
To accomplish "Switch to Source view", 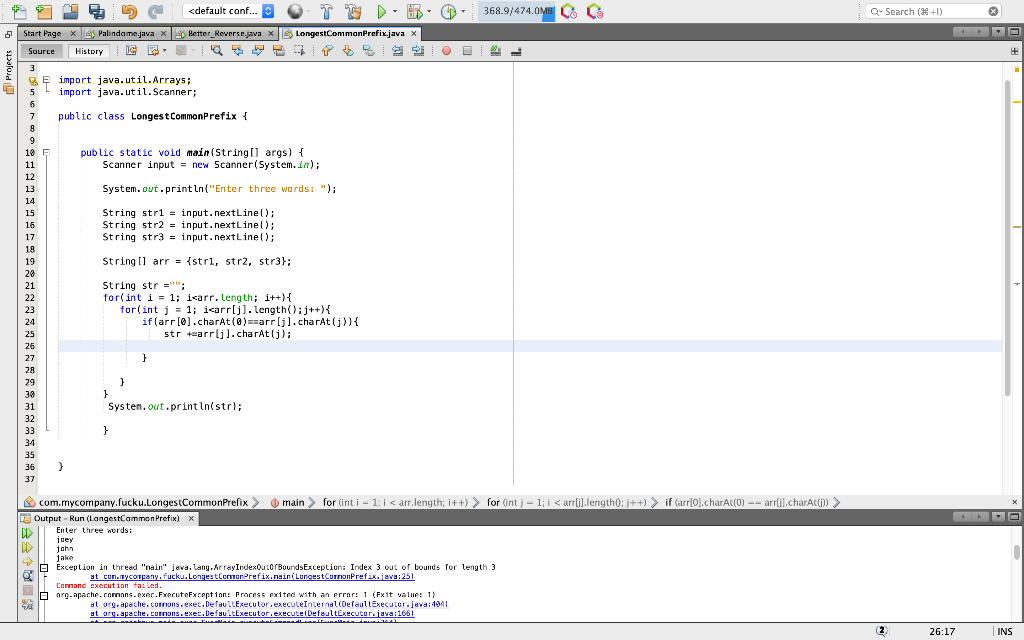I will [41, 51].
